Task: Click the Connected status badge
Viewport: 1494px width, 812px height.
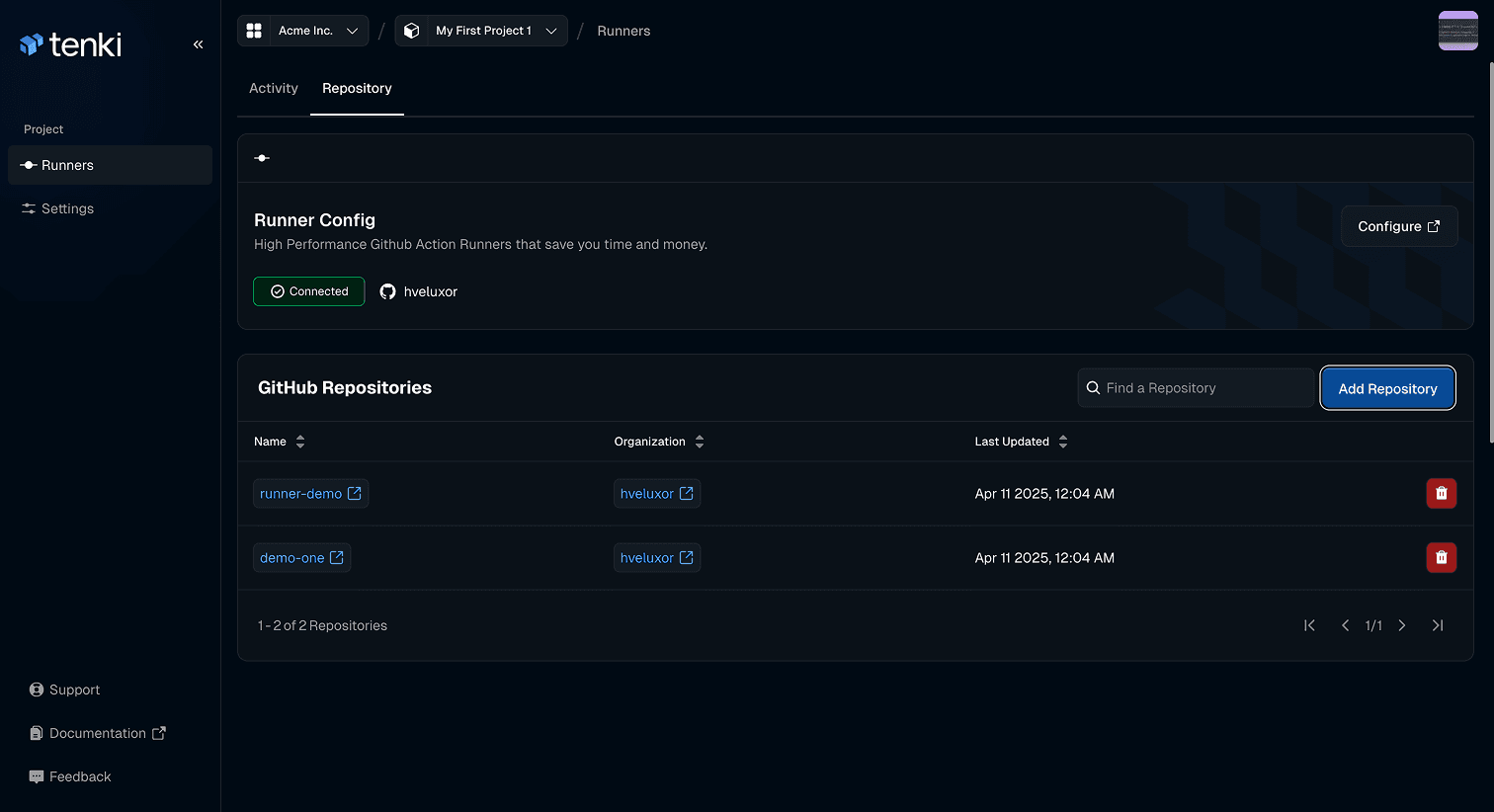Action: pos(309,291)
